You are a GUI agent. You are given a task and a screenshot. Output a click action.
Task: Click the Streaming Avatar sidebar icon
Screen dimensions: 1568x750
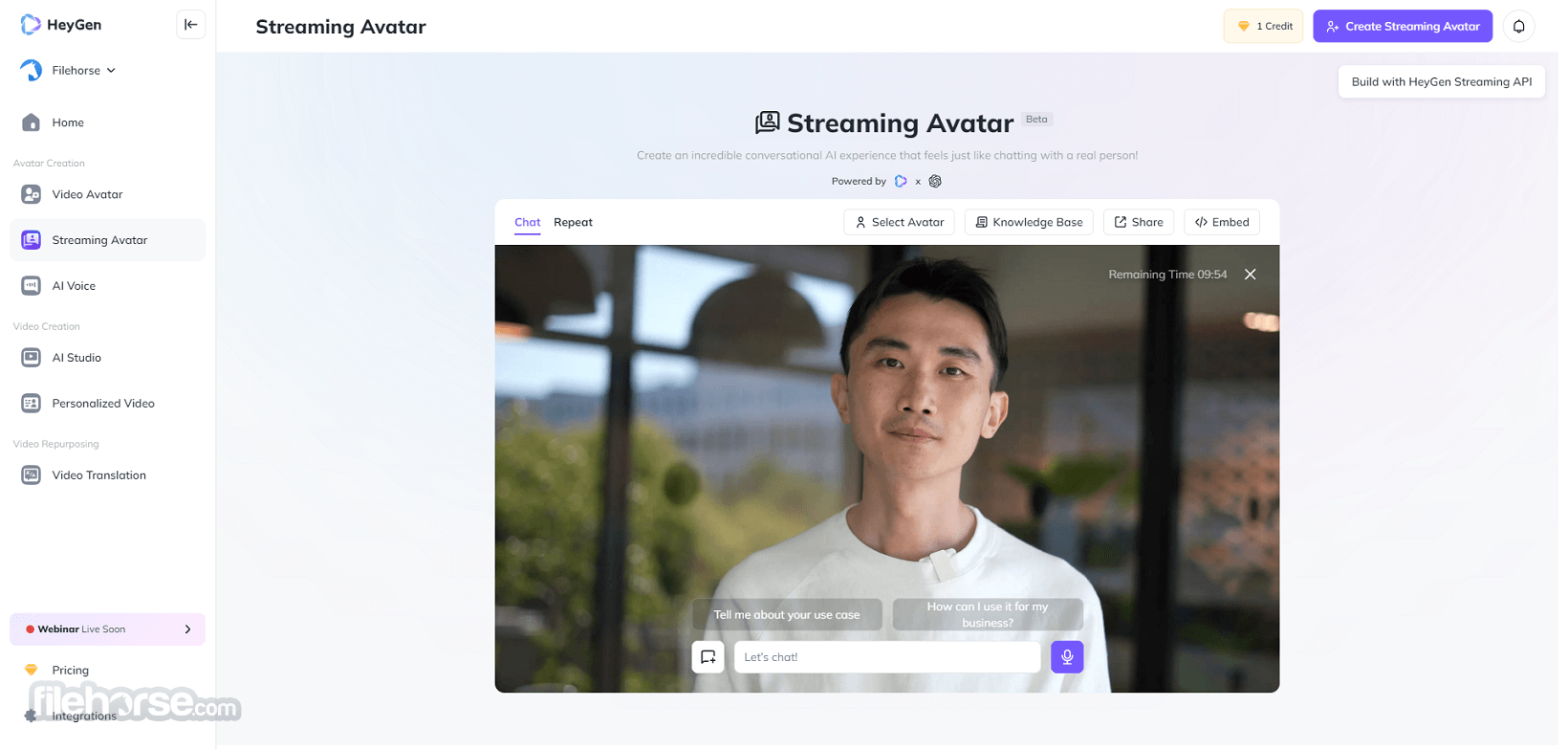(31, 240)
